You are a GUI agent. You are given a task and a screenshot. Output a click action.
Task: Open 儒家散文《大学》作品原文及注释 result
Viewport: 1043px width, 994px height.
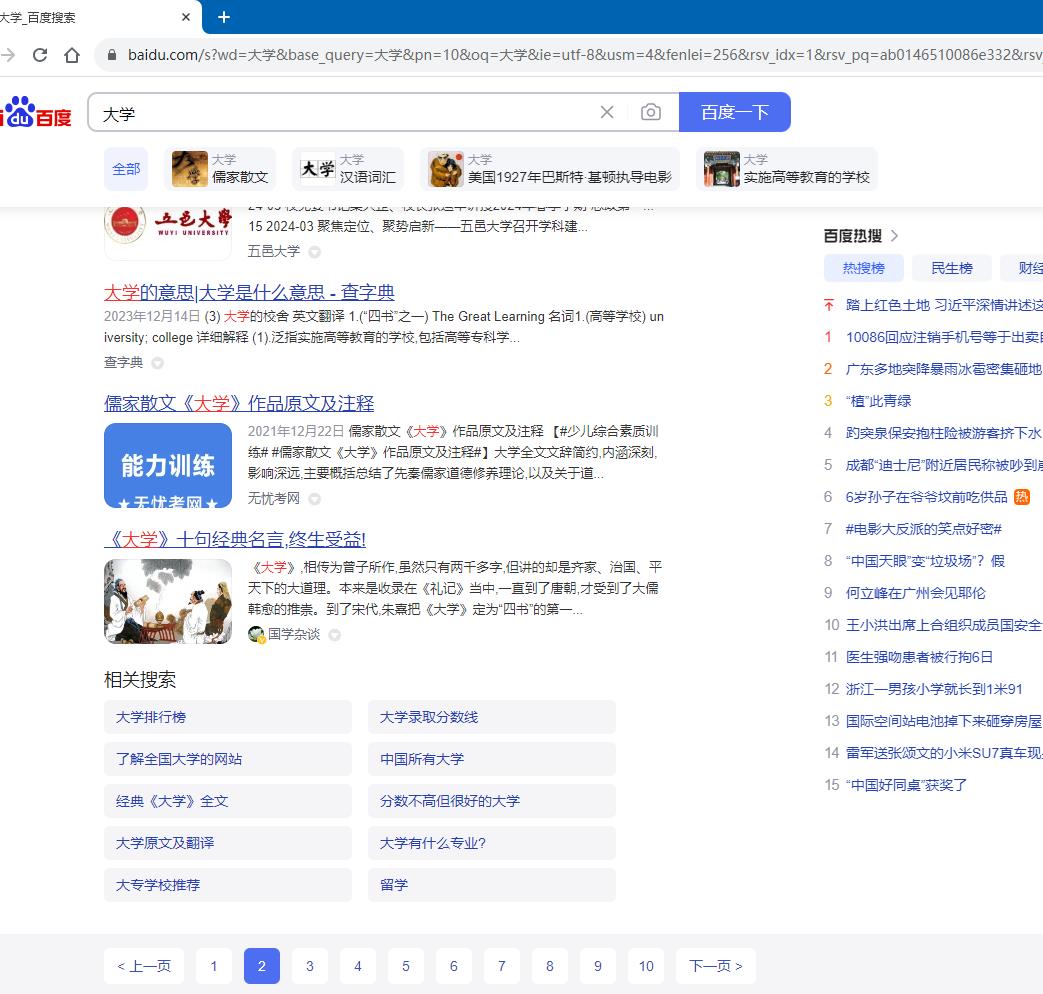(x=239, y=403)
